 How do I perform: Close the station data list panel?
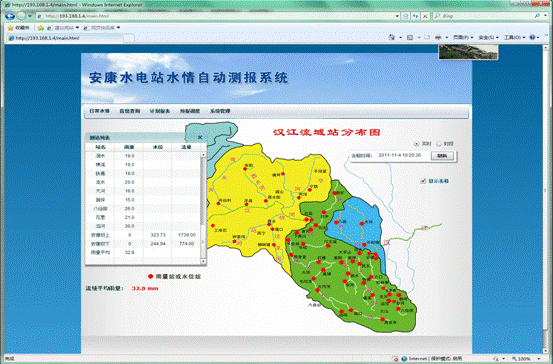point(200,137)
